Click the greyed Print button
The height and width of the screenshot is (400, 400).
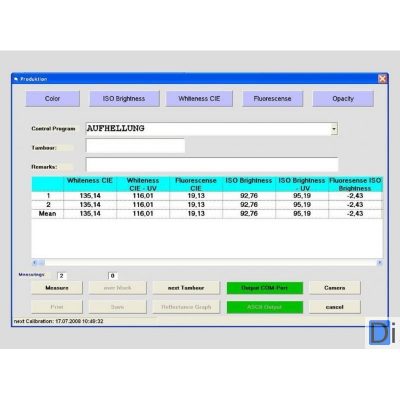[x=57, y=307]
